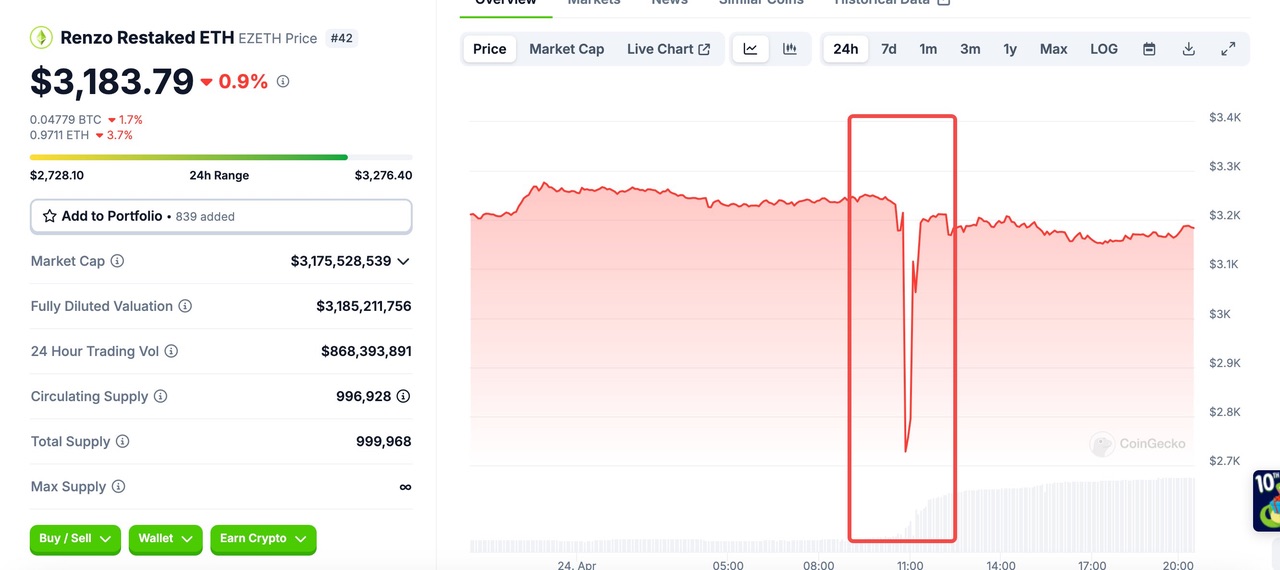The image size is (1280, 570).
Task: Click the info icon next to Circulating Supply
Action: 160,396
